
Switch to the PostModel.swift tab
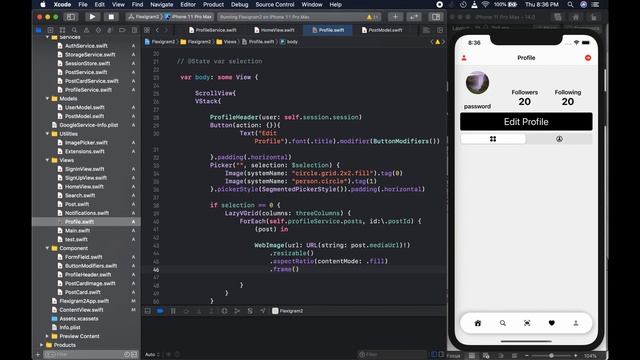click(382, 30)
